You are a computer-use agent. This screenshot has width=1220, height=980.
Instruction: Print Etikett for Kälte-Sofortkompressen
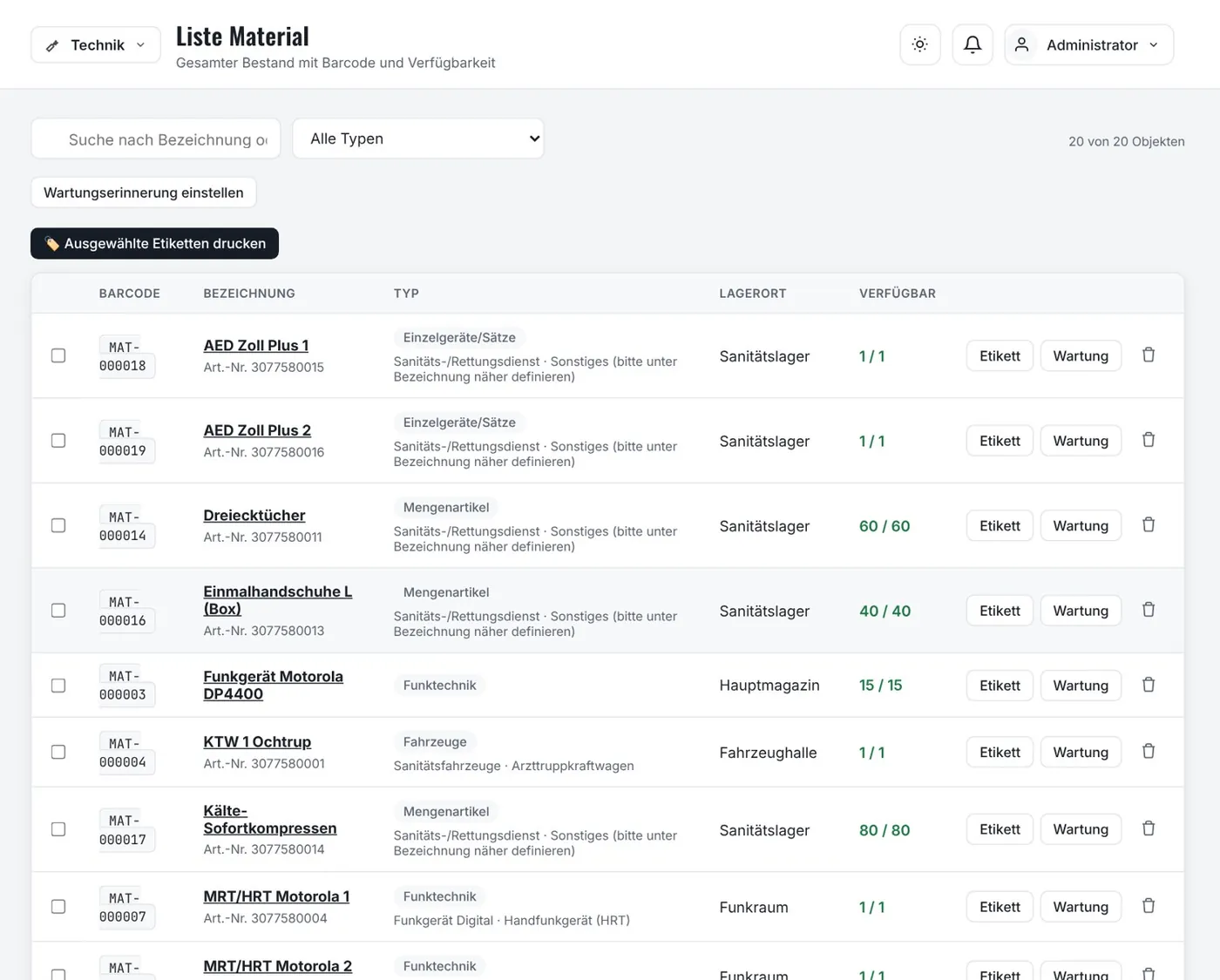pyautogui.click(x=1000, y=829)
